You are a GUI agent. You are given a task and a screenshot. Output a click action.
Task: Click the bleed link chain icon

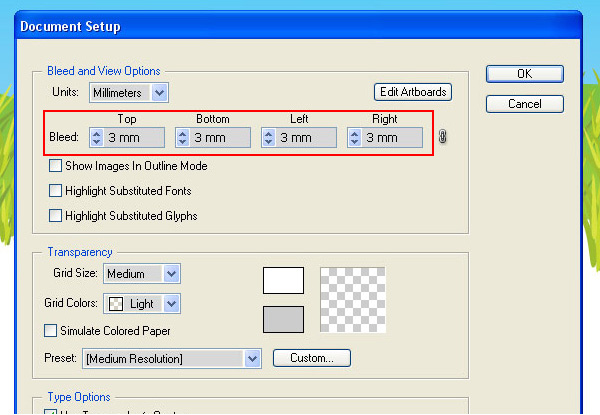tap(443, 137)
